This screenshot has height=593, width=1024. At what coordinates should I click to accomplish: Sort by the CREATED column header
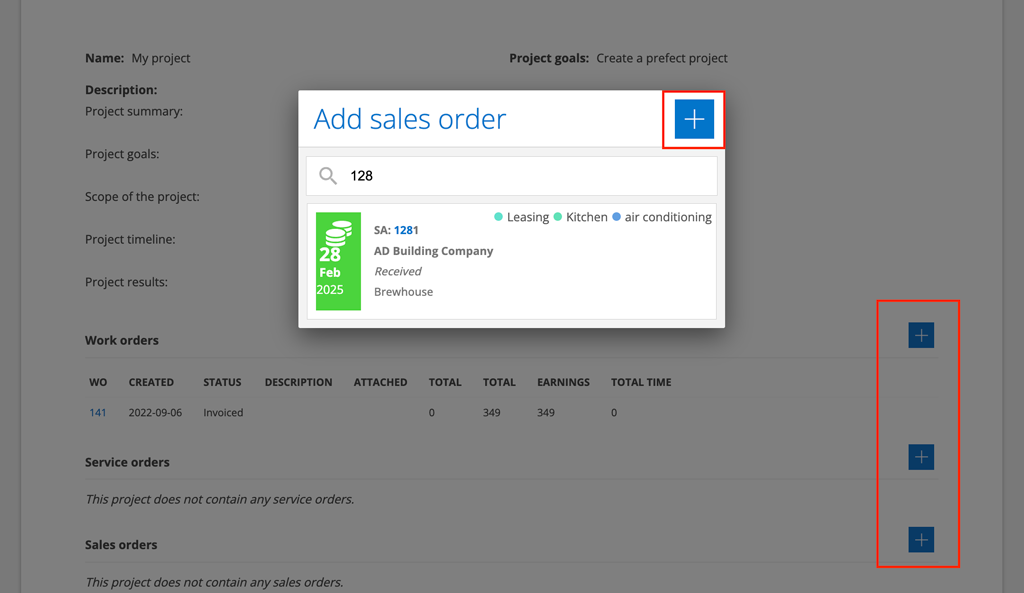tap(151, 382)
